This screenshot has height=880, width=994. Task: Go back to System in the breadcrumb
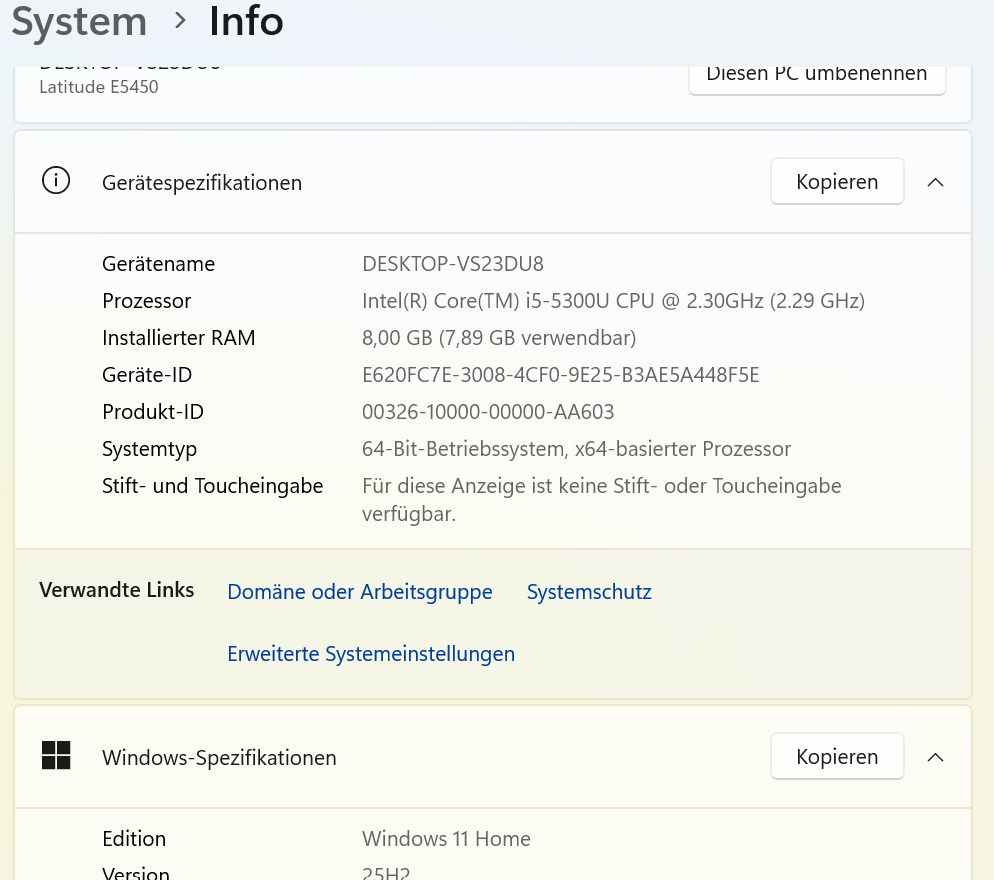coord(79,21)
